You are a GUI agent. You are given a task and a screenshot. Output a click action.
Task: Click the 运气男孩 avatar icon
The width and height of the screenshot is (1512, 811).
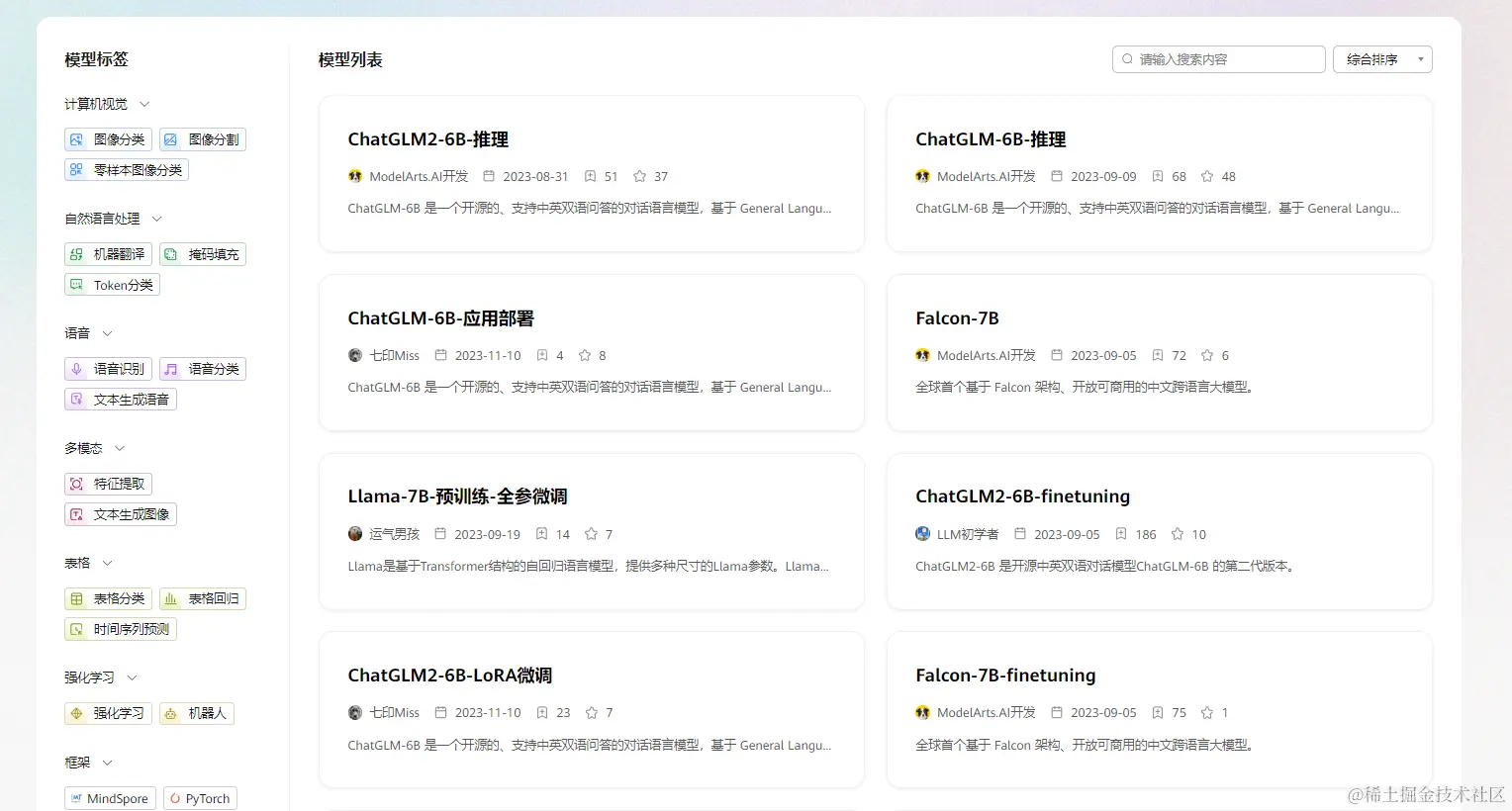[x=355, y=534]
